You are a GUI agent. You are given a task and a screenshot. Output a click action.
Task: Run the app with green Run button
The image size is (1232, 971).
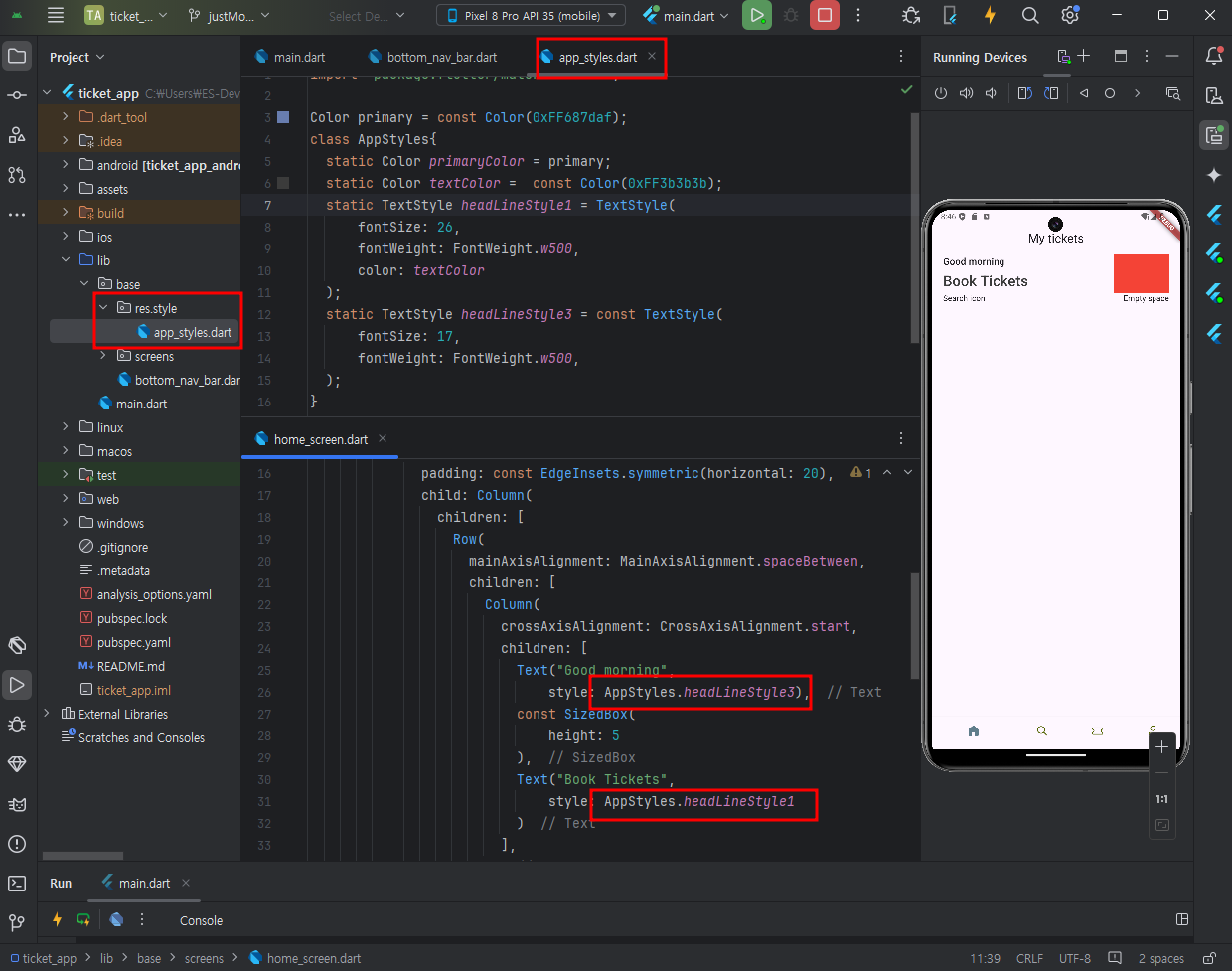click(x=757, y=15)
